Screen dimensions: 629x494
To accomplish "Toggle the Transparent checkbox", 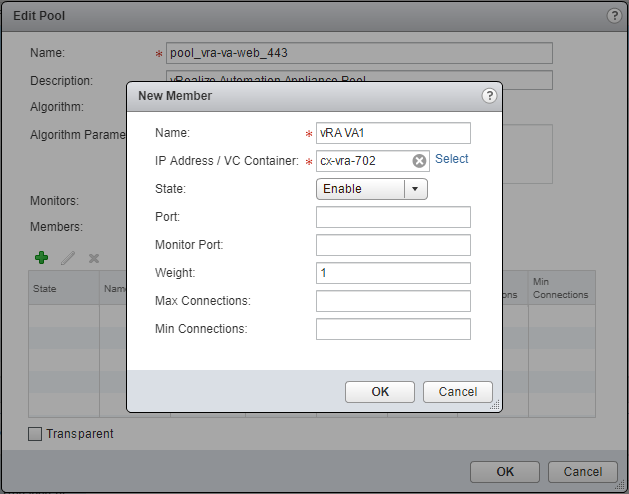I will [36, 434].
